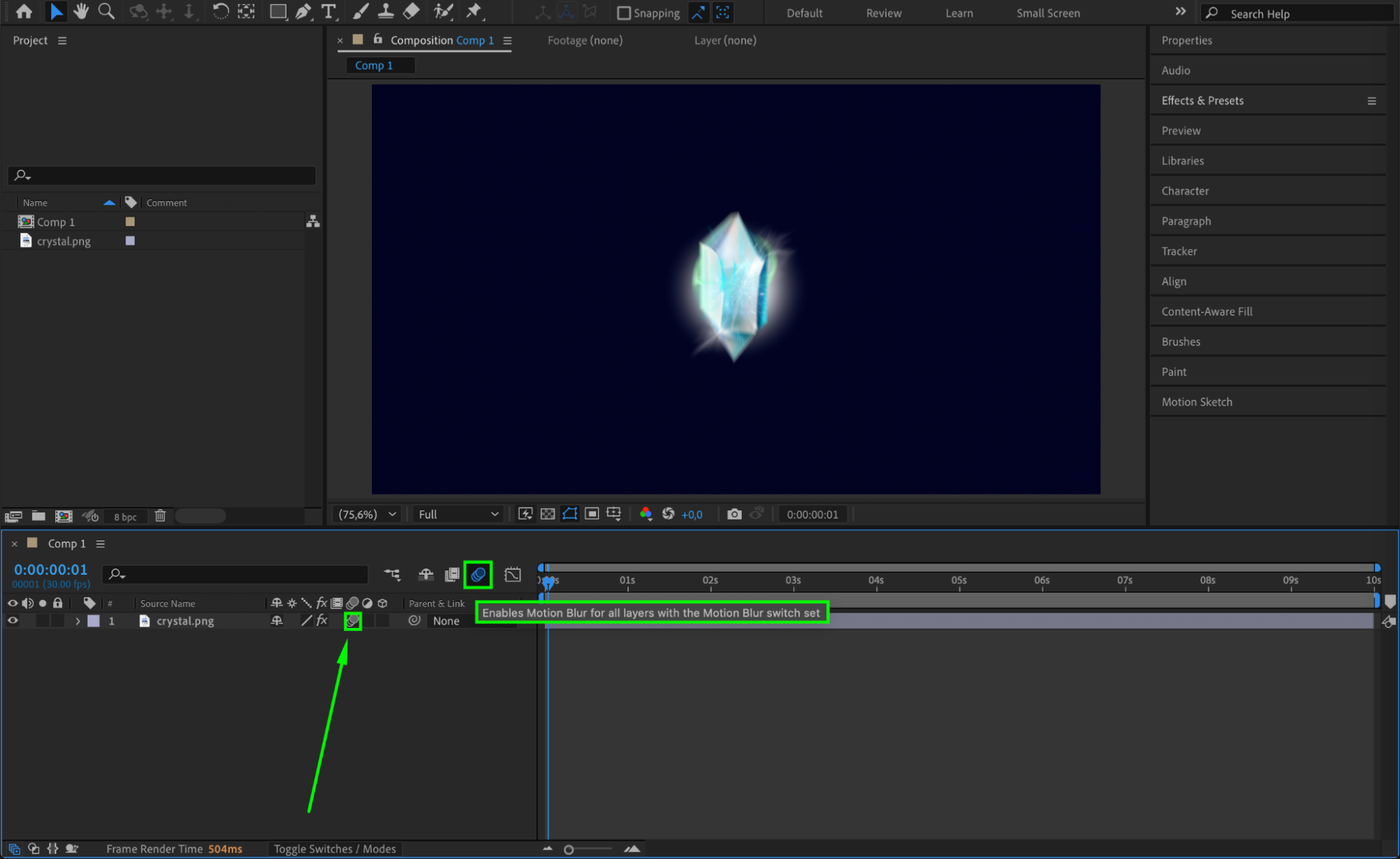
Task: Enable Motion Blur for the timeline composition
Action: coord(478,575)
